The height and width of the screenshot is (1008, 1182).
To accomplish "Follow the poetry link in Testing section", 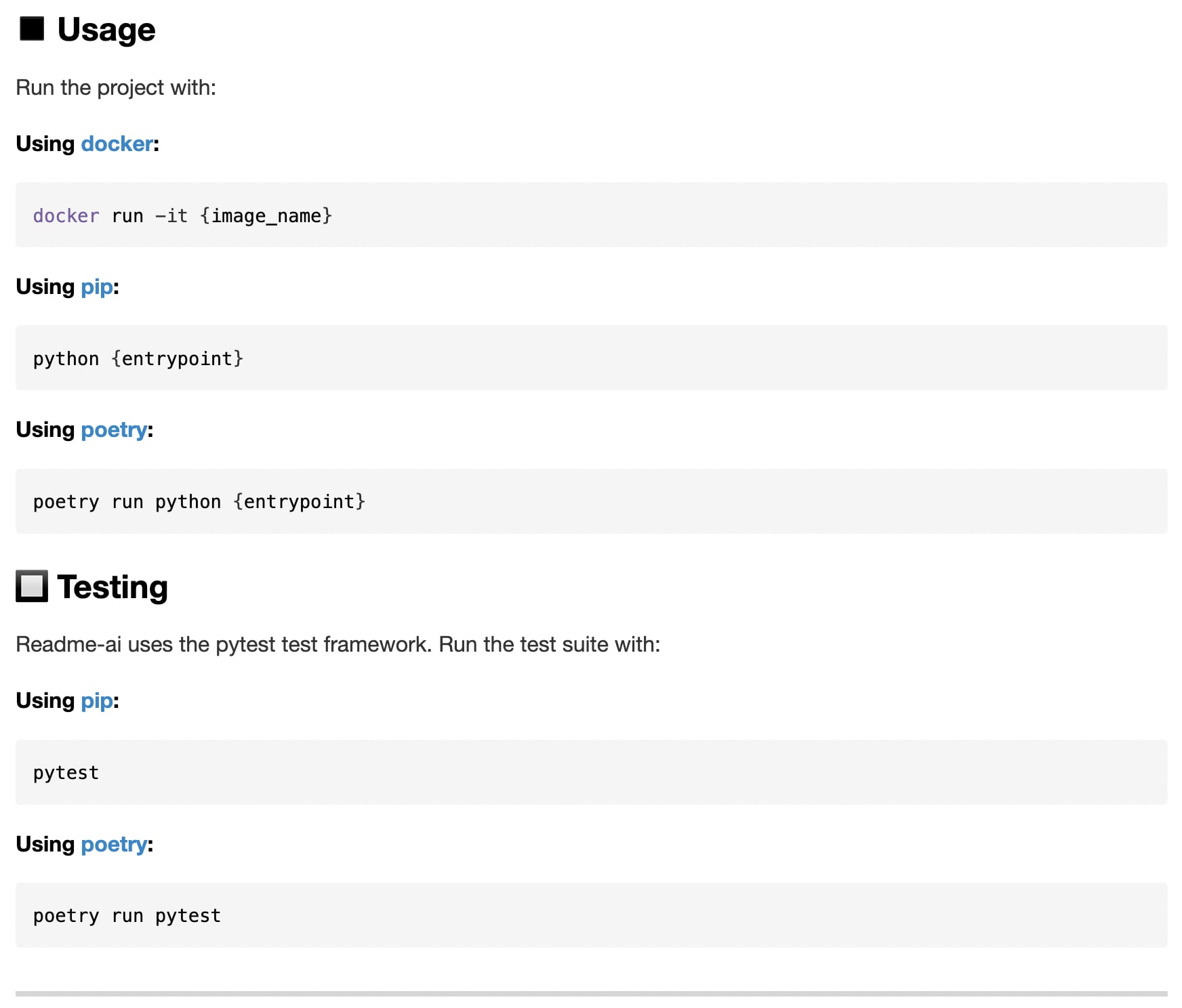I will [114, 844].
